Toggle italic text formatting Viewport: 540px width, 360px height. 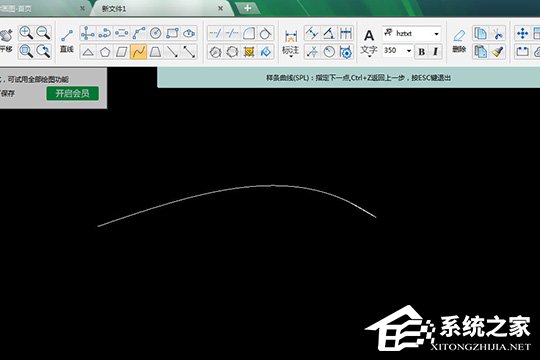coord(435,52)
